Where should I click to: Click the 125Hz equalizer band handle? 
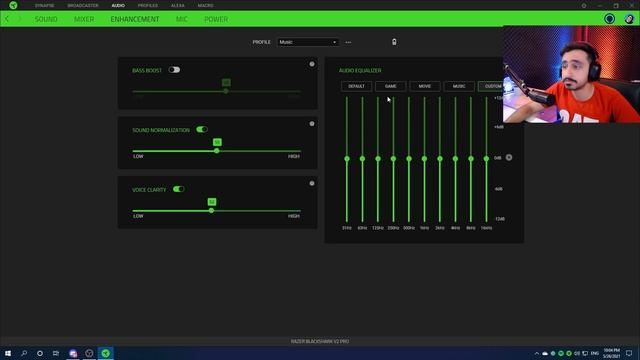378,158
